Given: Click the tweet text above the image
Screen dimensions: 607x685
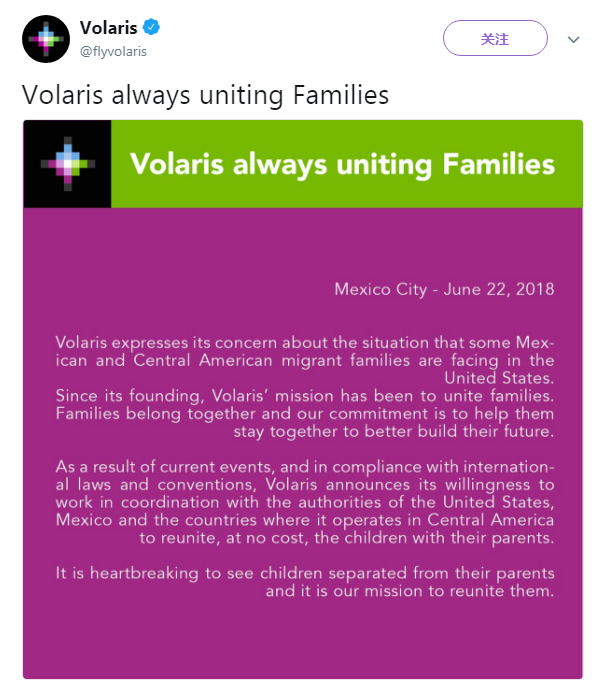Looking at the screenshot, I should point(205,96).
